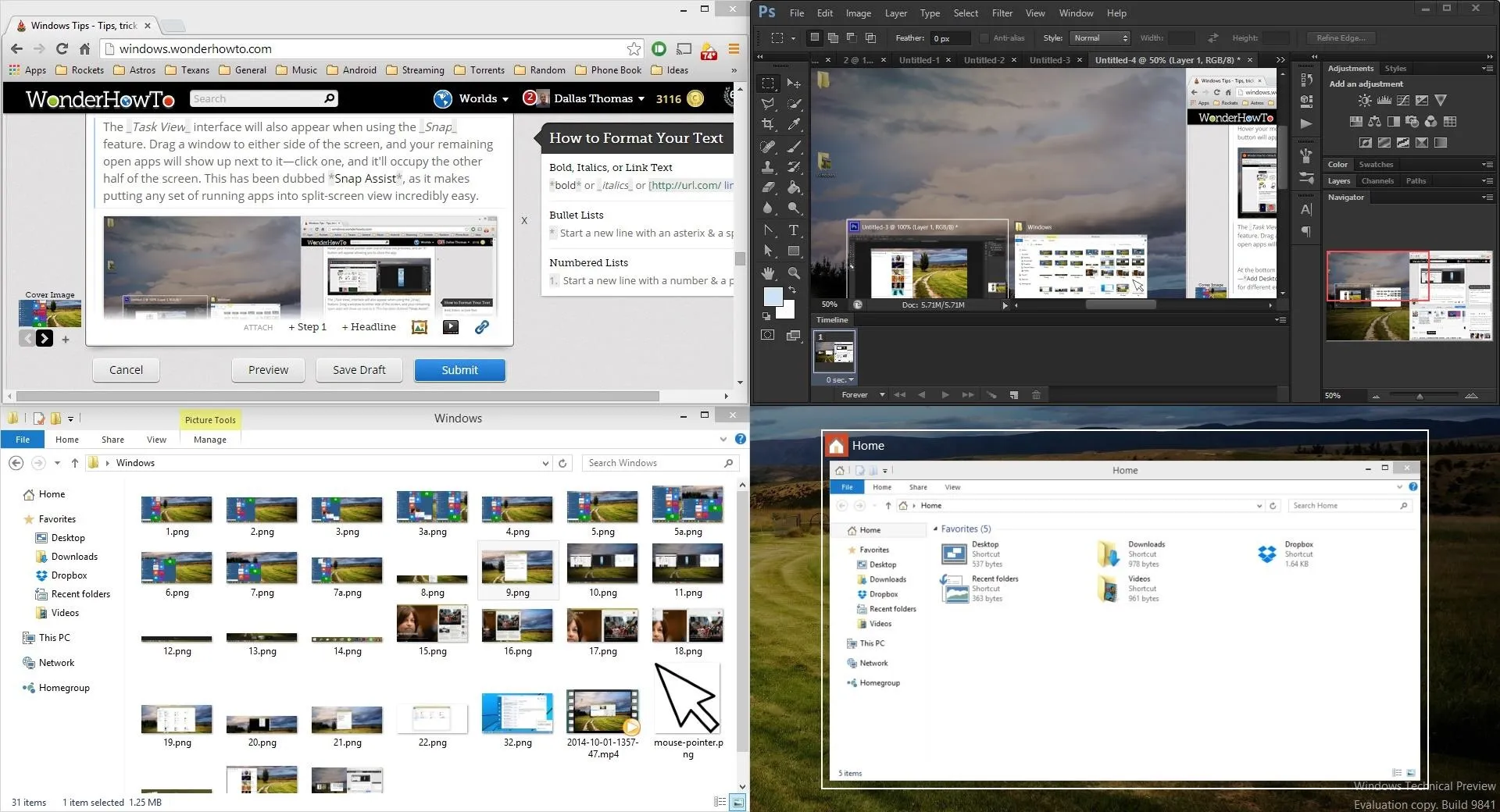Insert image icon in WonderHowTo editor

(420, 327)
